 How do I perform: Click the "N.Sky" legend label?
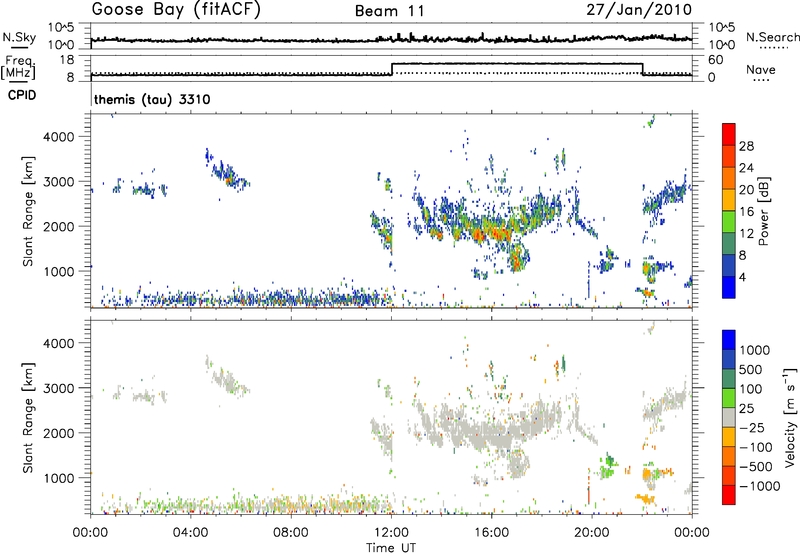pos(19,37)
